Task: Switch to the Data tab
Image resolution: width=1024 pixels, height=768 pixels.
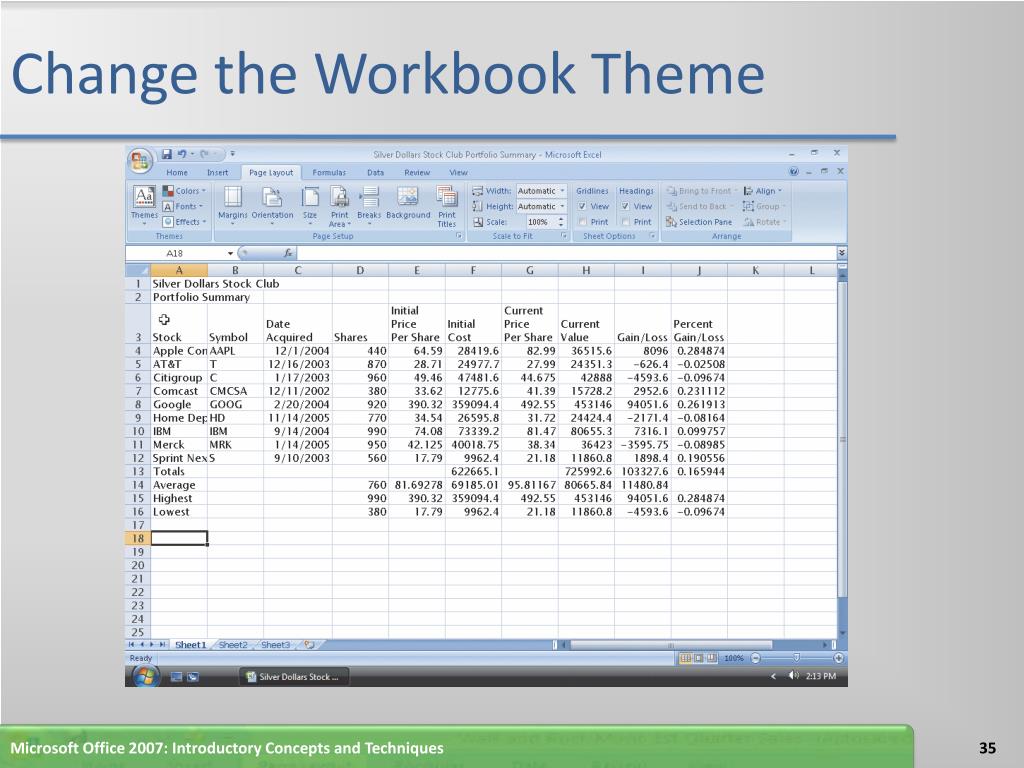Action: tap(376, 172)
